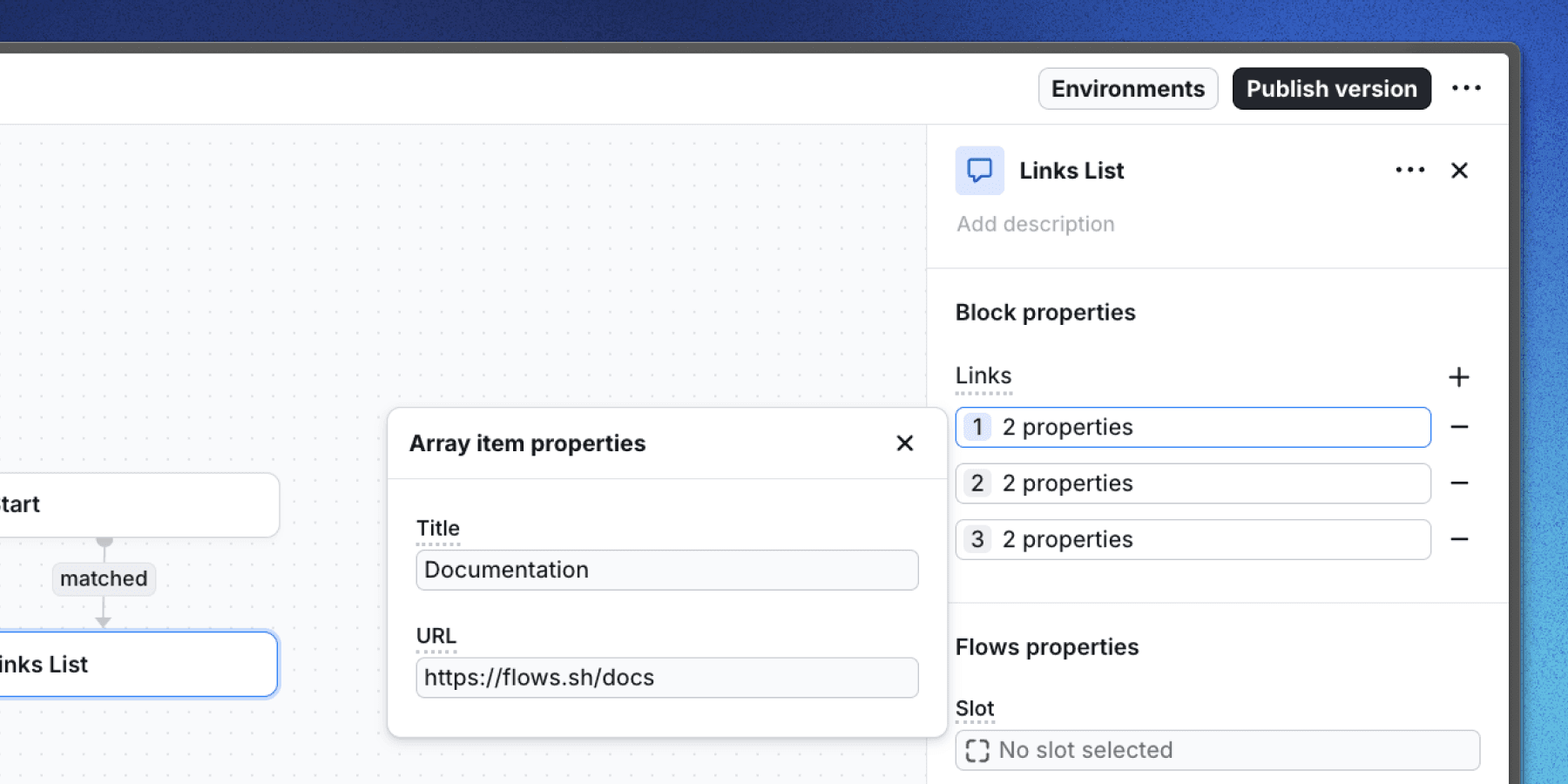Close the Array item properties modal

[905, 443]
